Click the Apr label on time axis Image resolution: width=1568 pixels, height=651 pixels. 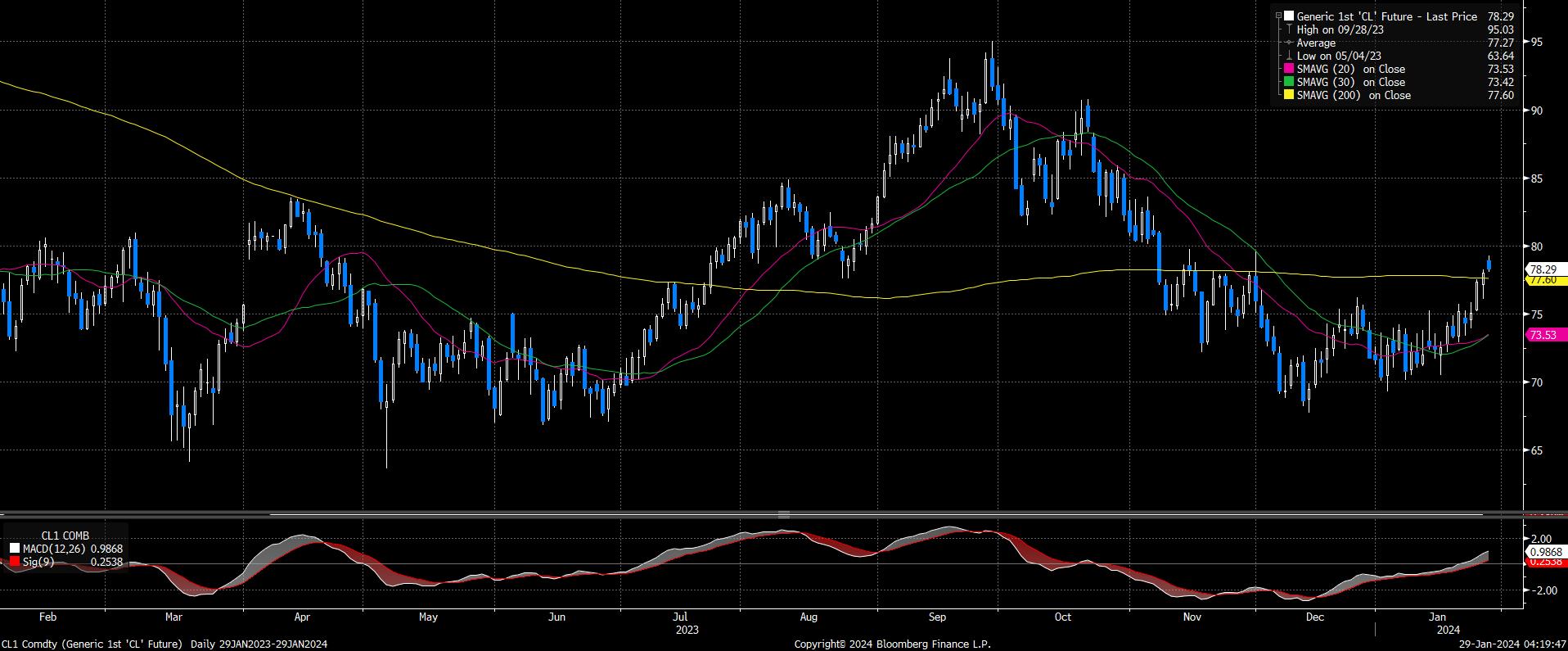click(x=302, y=617)
